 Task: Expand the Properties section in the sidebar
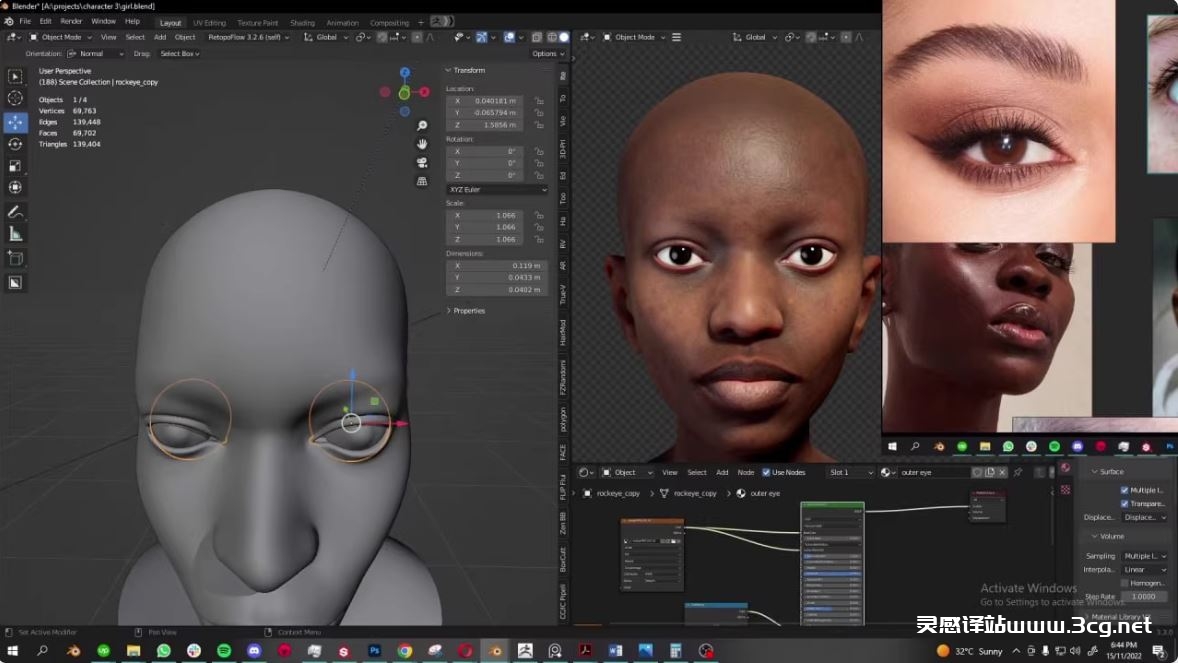coord(466,311)
